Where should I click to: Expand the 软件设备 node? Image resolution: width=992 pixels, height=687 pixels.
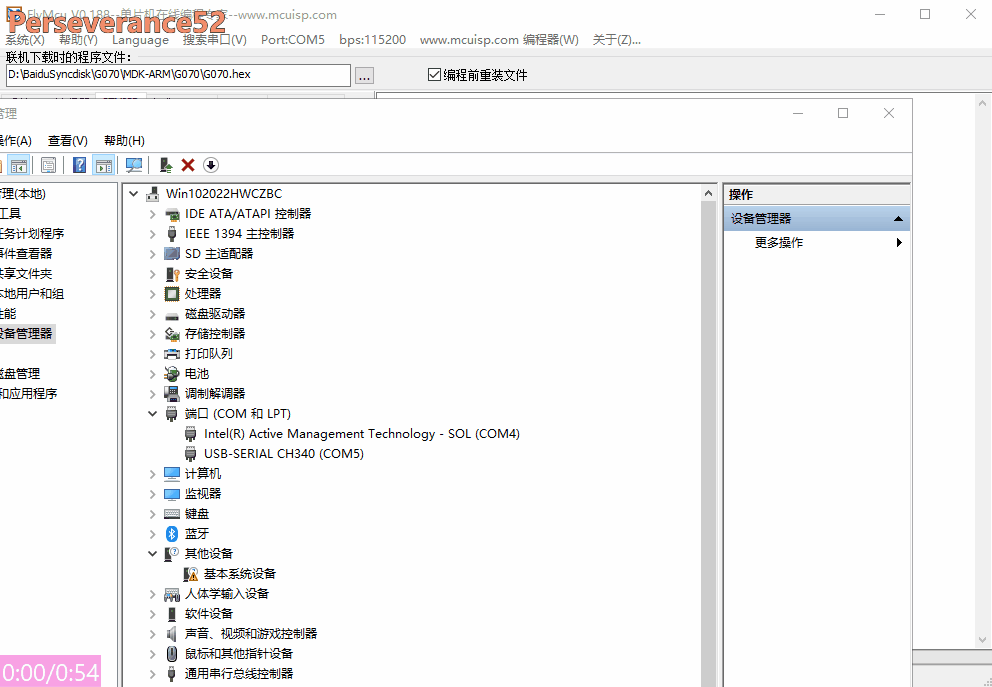point(152,614)
